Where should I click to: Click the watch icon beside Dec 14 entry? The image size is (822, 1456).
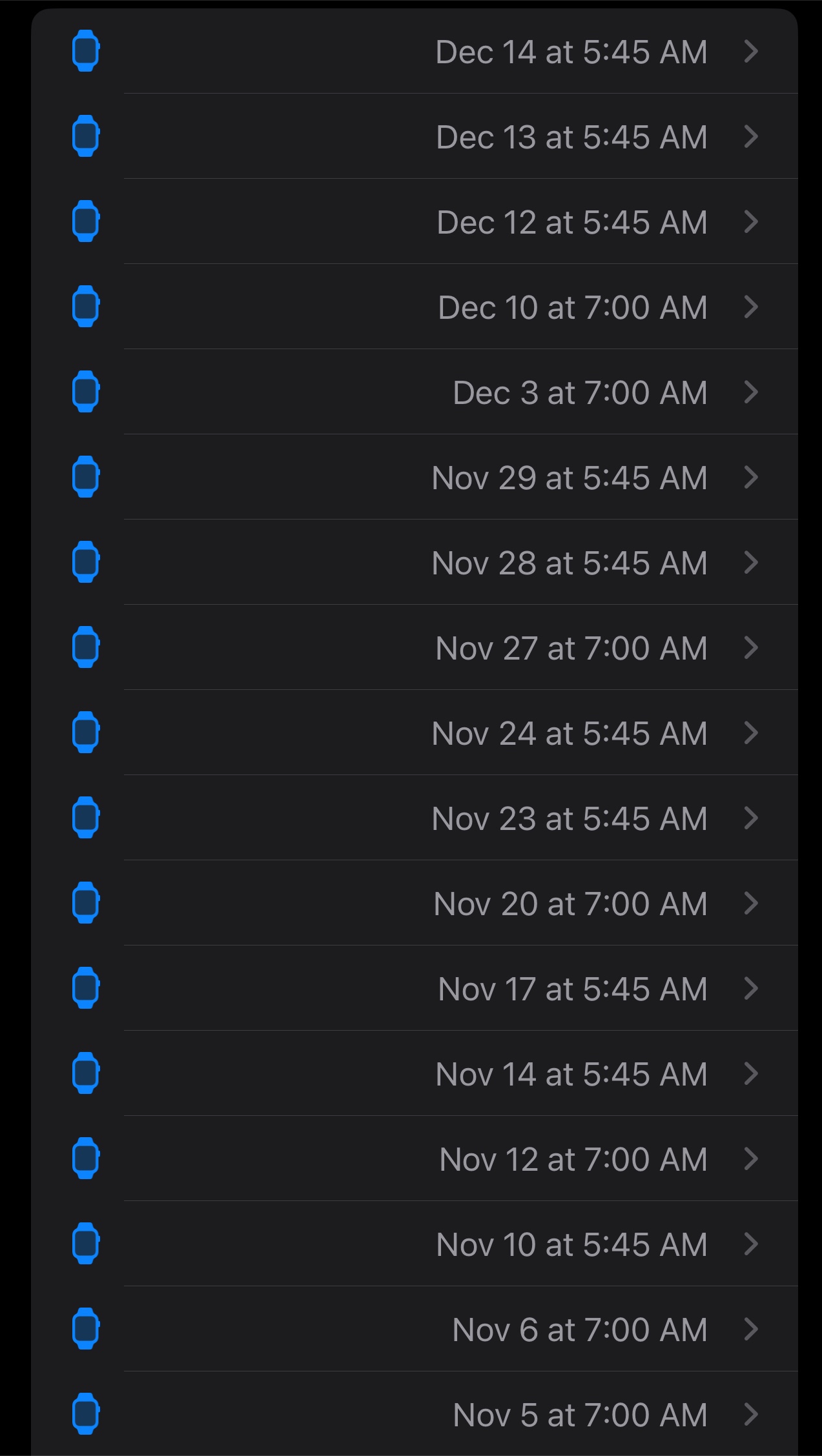[x=85, y=51]
